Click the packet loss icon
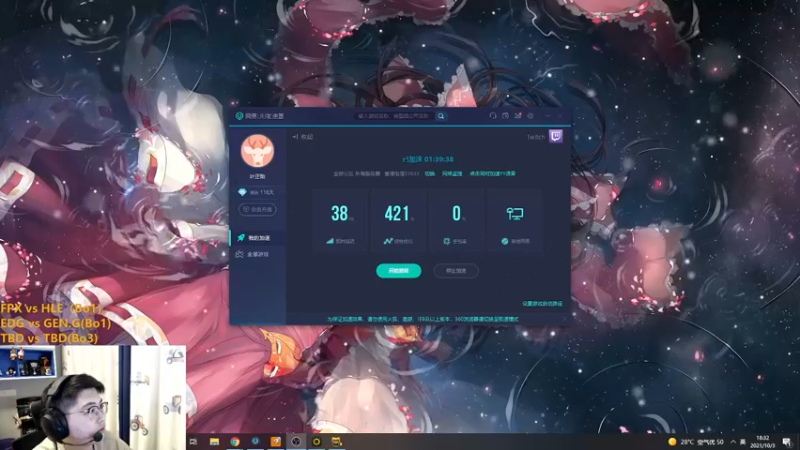The image size is (800, 450). point(447,241)
